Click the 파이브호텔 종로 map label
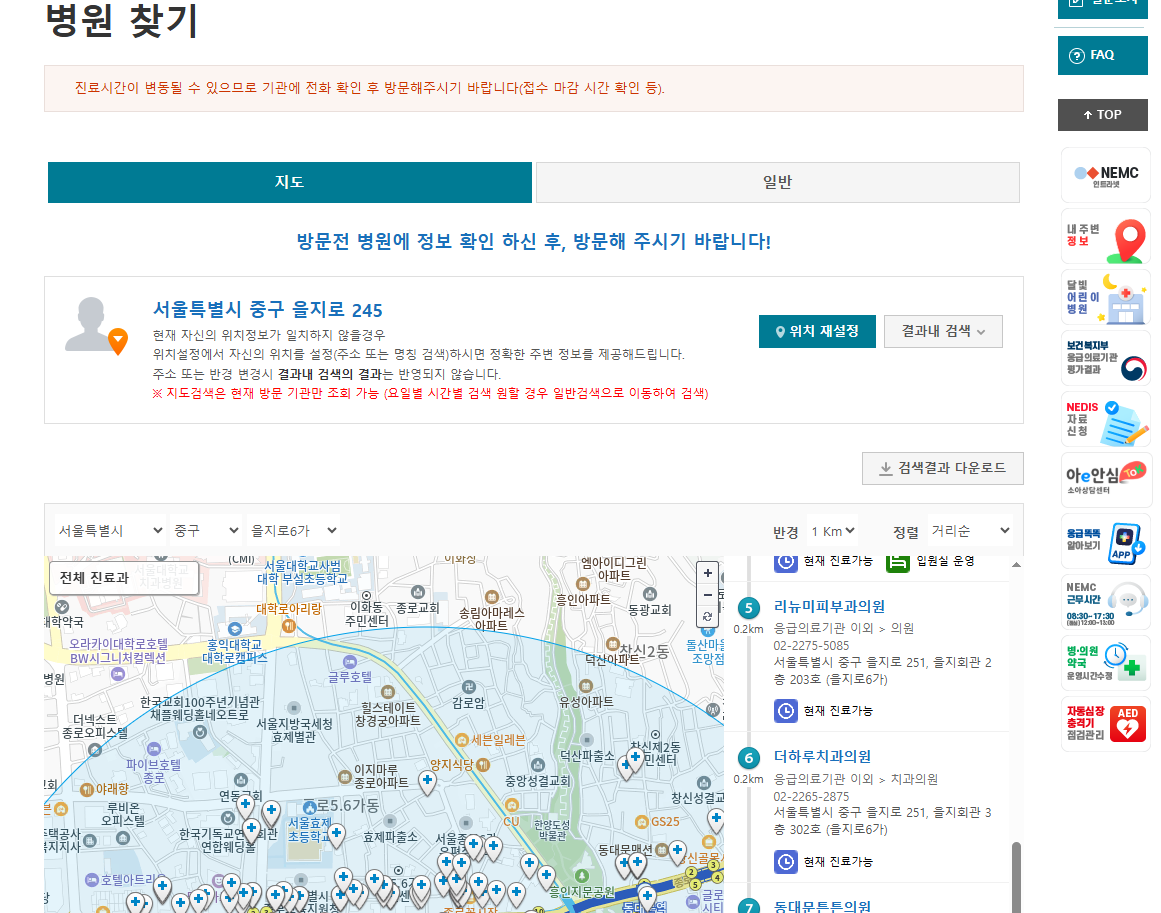1161x913 pixels. point(153,771)
